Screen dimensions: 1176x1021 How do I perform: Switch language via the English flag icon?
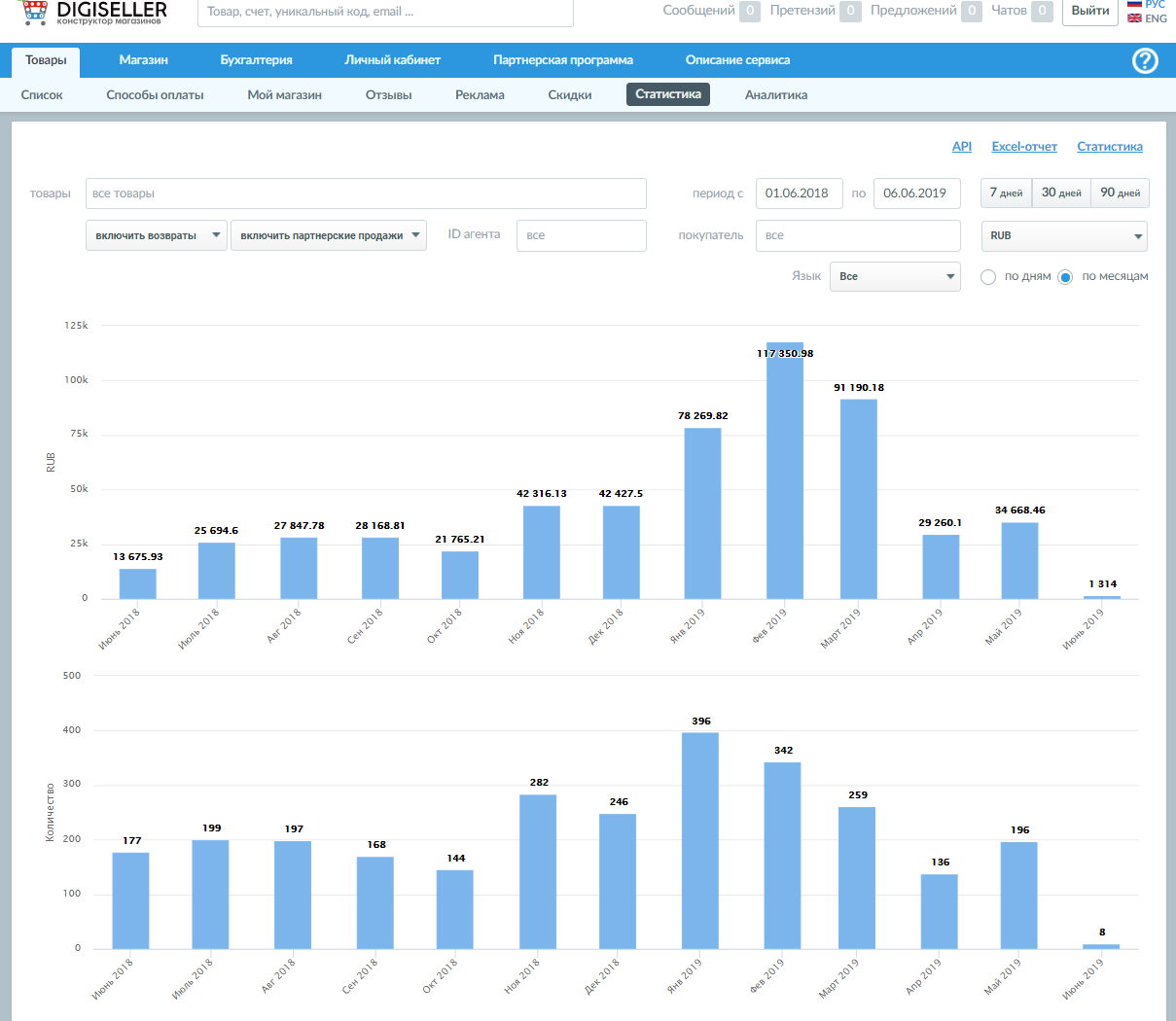coord(1134,18)
